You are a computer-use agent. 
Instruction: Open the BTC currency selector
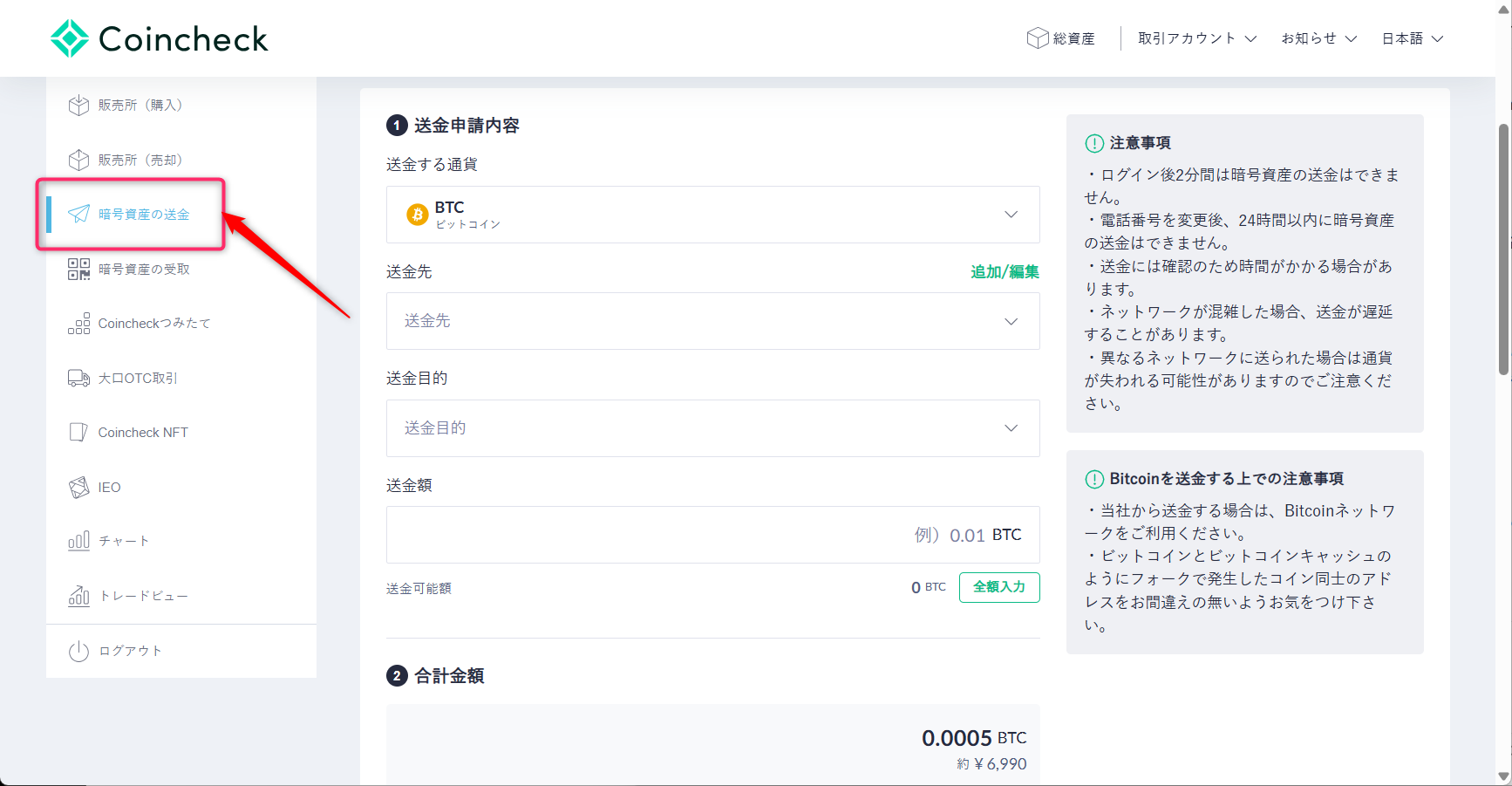coord(712,215)
